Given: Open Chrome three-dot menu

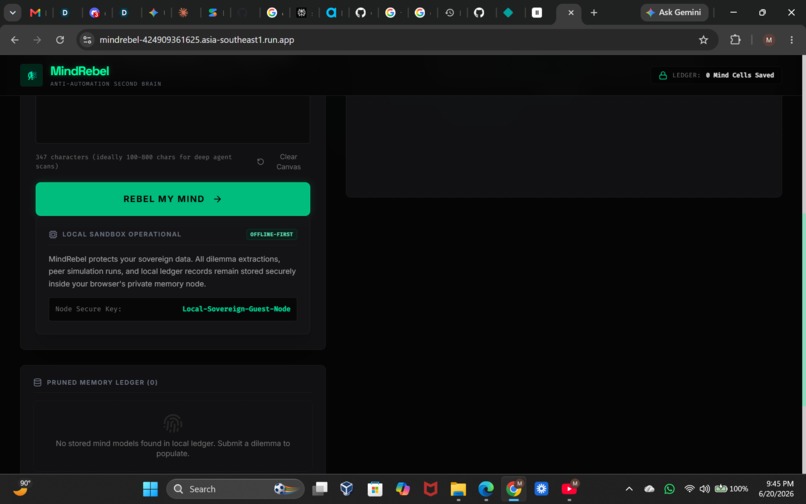Looking at the screenshot, I should coord(792,40).
